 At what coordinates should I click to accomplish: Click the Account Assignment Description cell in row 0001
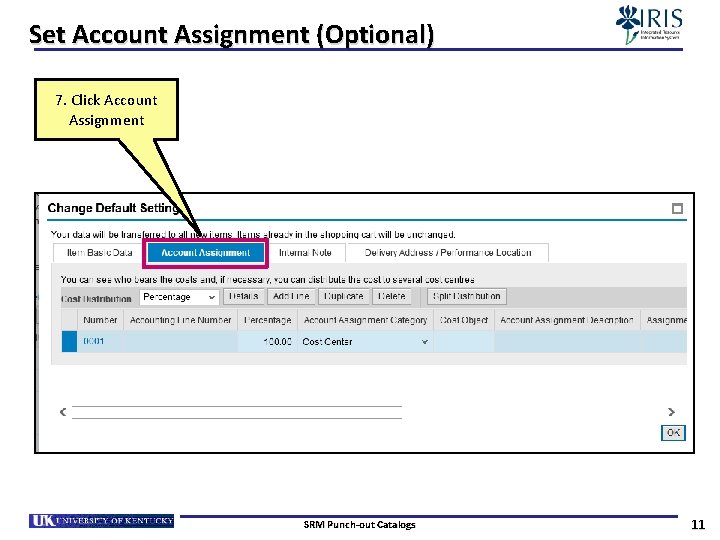click(x=567, y=342)
